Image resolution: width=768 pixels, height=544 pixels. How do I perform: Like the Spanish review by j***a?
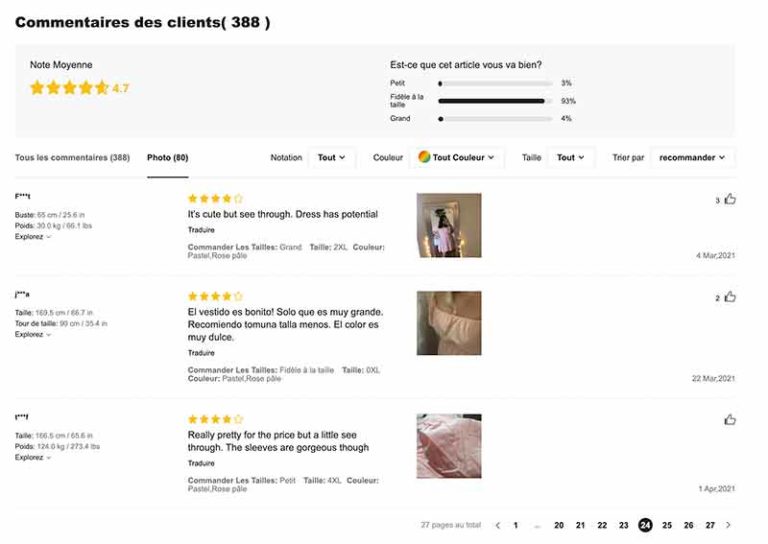tap(730, 297)
